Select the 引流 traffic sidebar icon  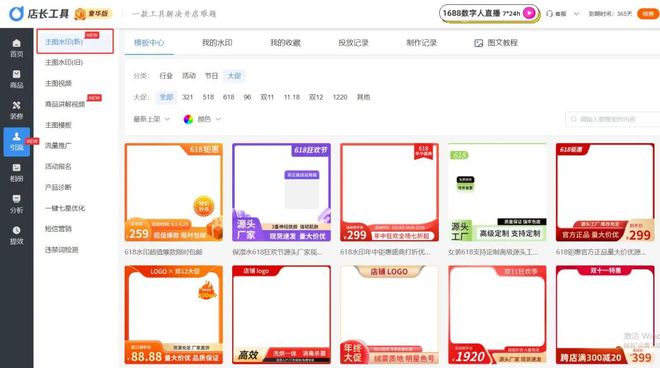point(16,142)
